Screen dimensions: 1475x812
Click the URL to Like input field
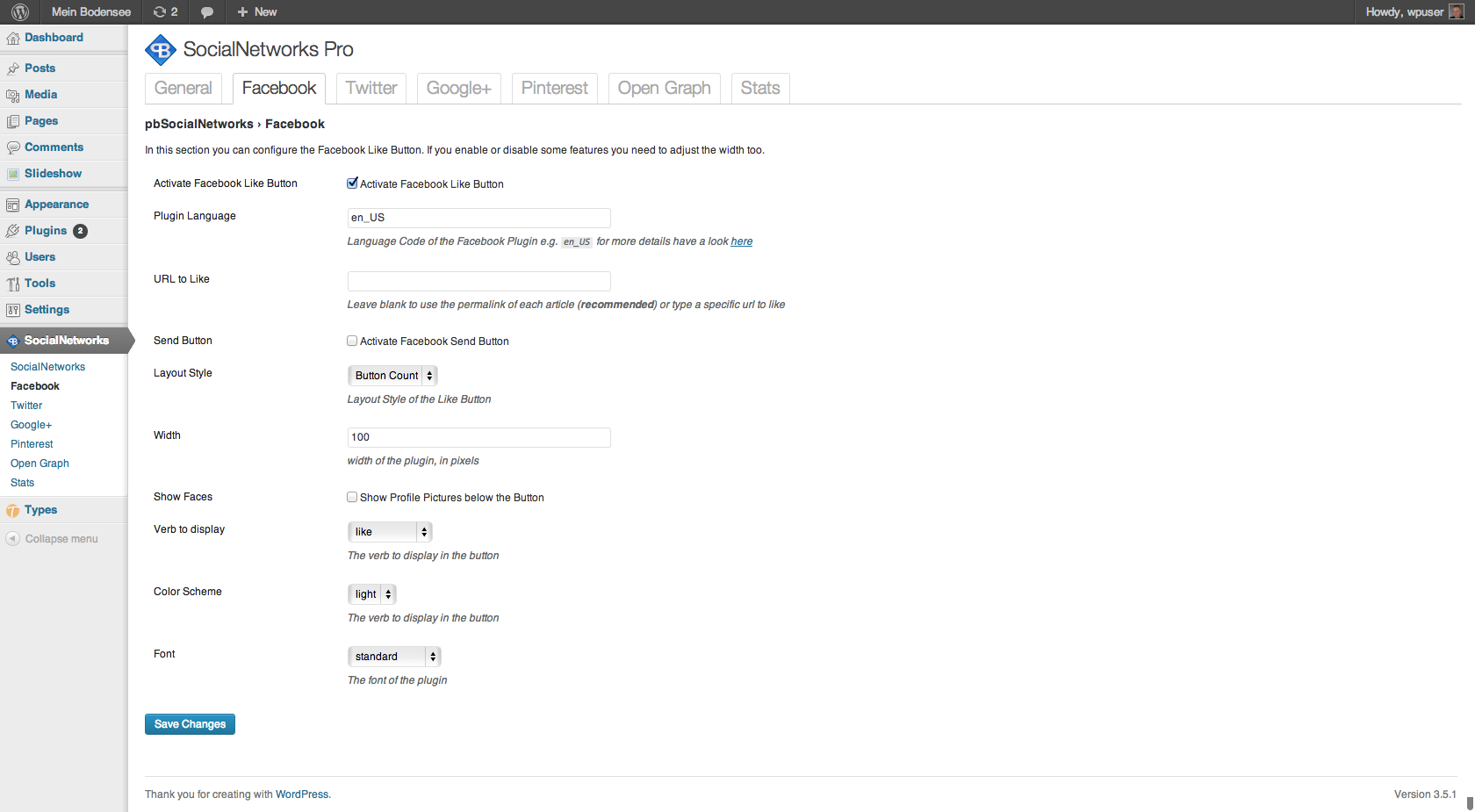pyautogui.click(x=478, y=281)
